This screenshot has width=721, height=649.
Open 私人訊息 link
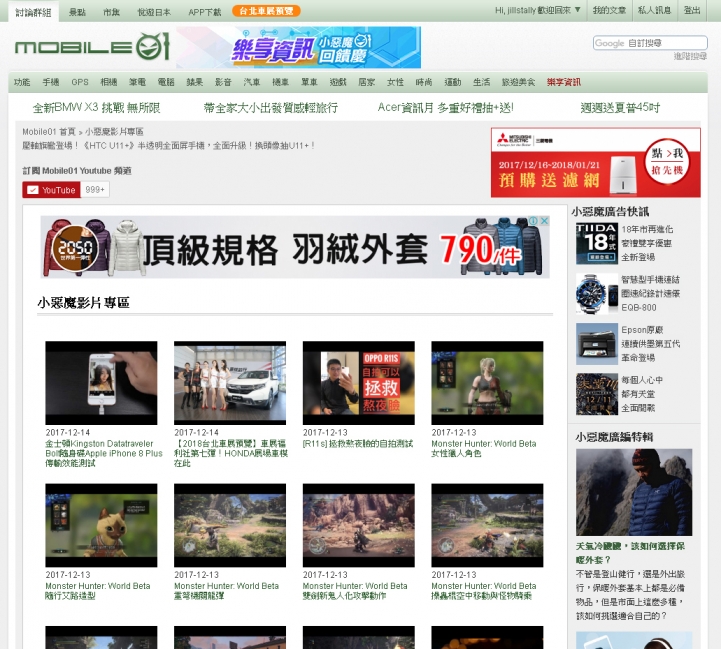pos(654,10)
